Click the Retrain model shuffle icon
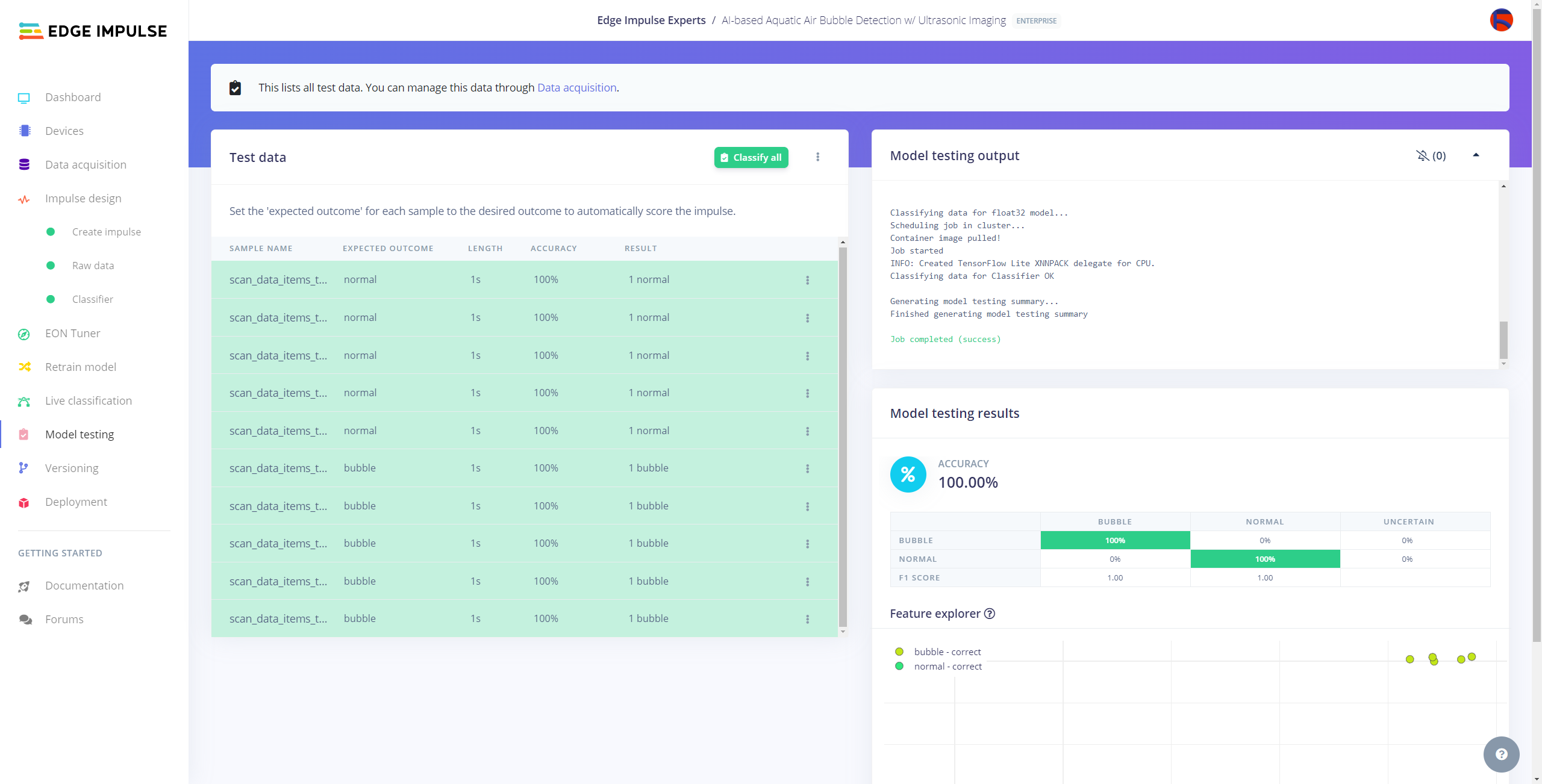1542x784 pixels. pos(24,367)
